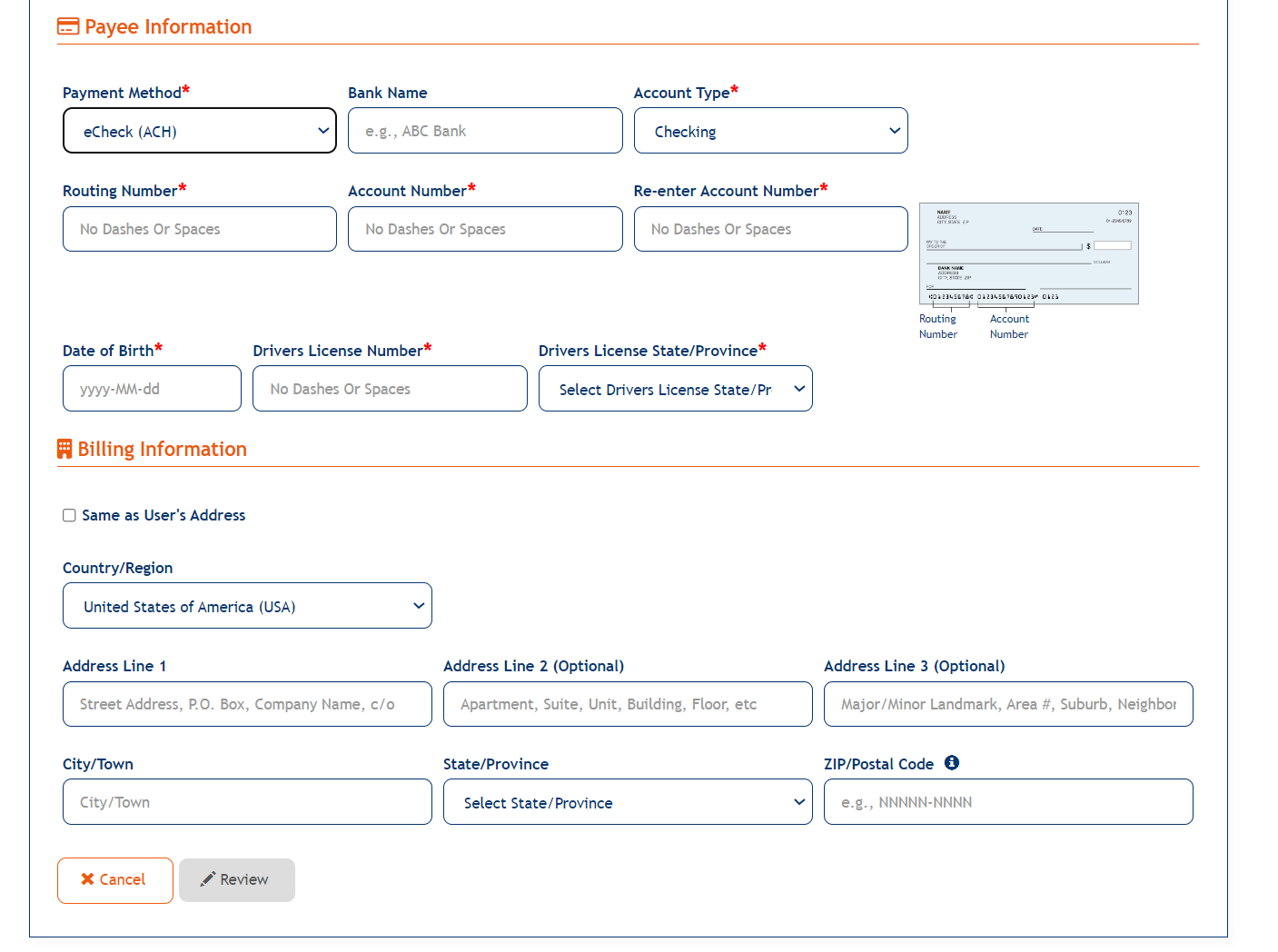Click the Billing Information building icon
The image size is (1278, 952).
(x=64, y=449)
